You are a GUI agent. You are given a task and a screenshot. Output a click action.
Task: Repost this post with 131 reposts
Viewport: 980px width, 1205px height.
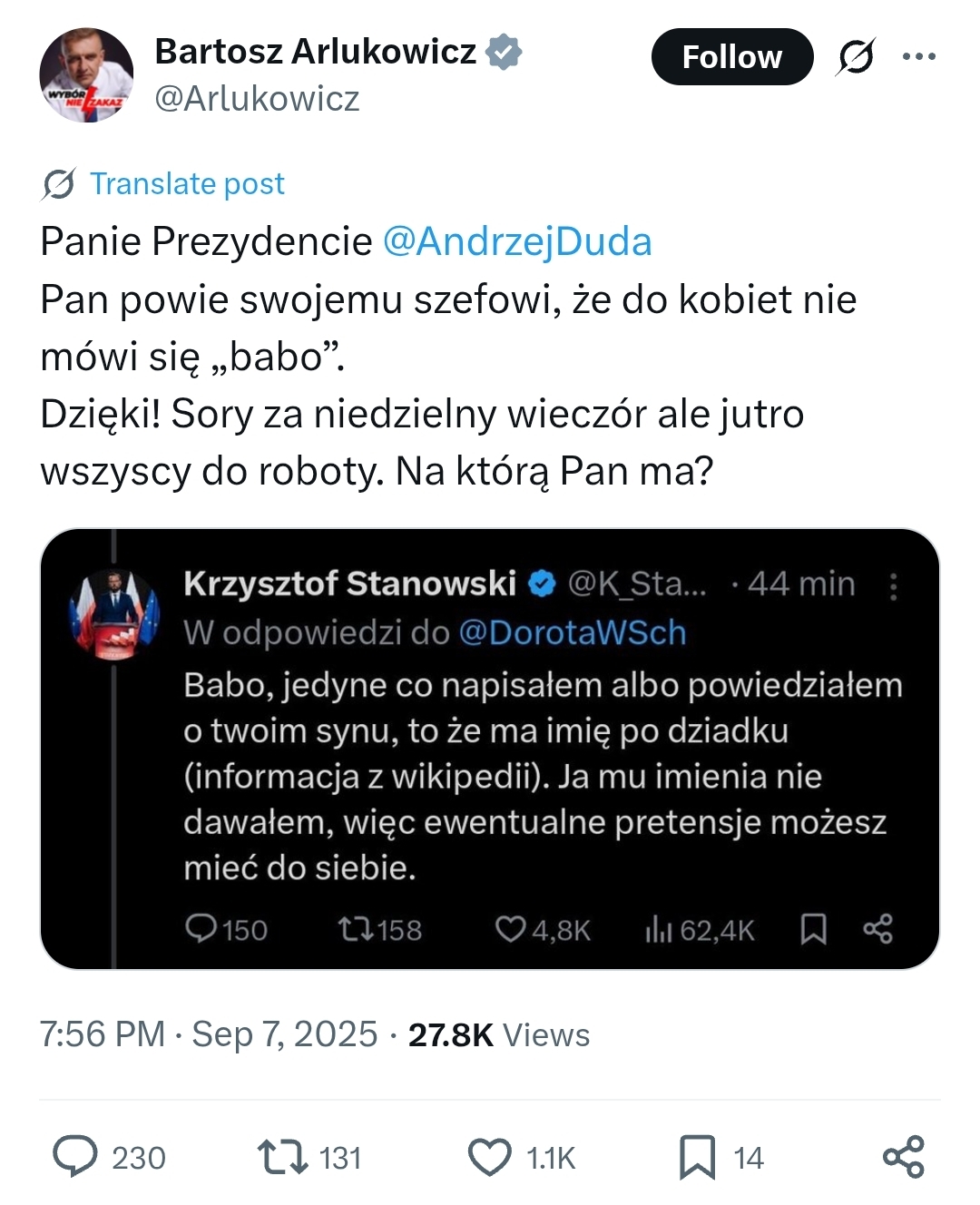point(282,1157)
